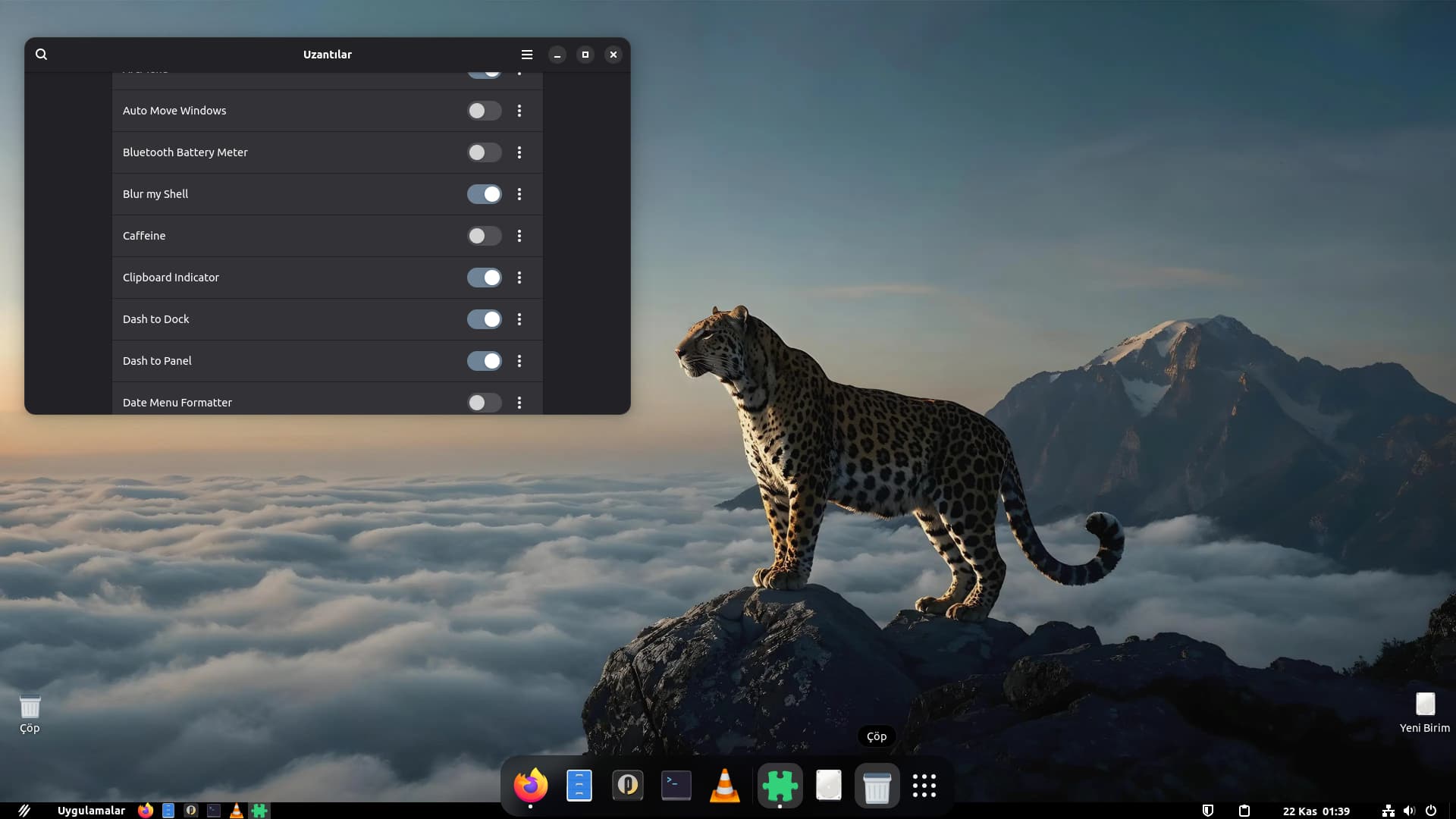Open the Çöp trash icon in the dock
This screenshot has height=819, width=1456.
877,786
